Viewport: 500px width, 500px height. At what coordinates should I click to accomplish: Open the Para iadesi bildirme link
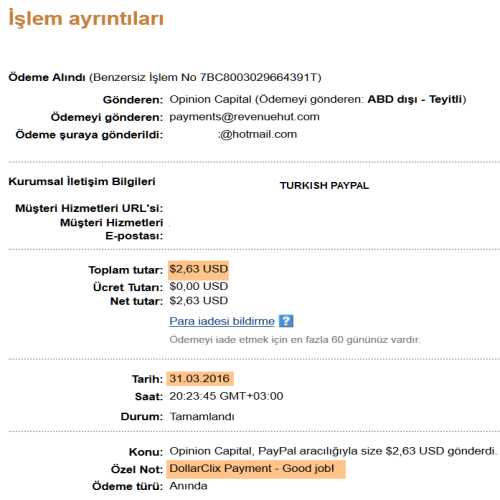[222, 321]
